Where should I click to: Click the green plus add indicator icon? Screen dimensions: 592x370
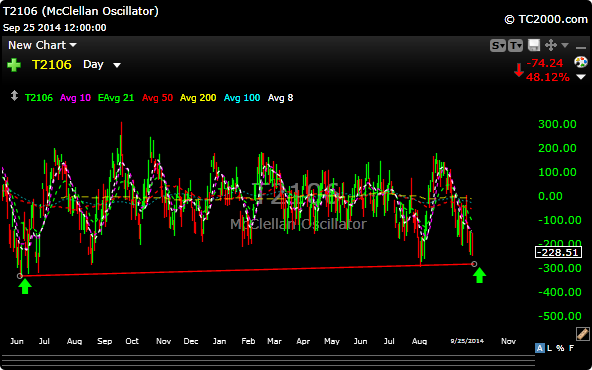click(14, 65)
